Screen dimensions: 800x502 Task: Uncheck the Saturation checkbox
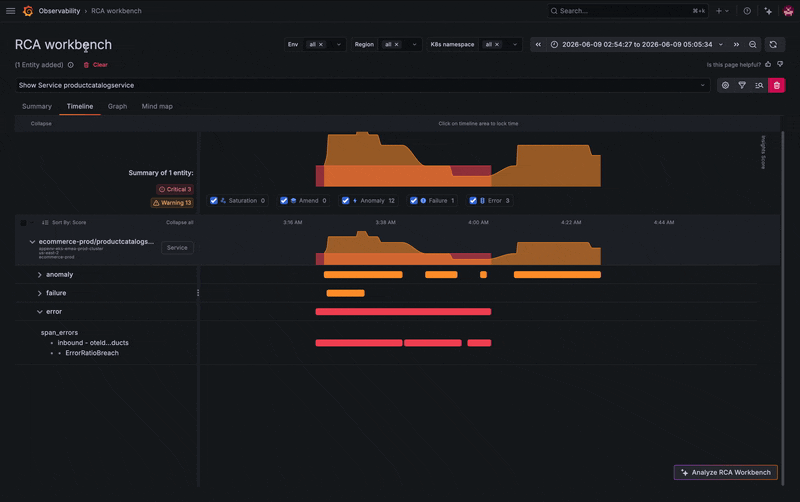pyautogui.click(x=214, y=200)
